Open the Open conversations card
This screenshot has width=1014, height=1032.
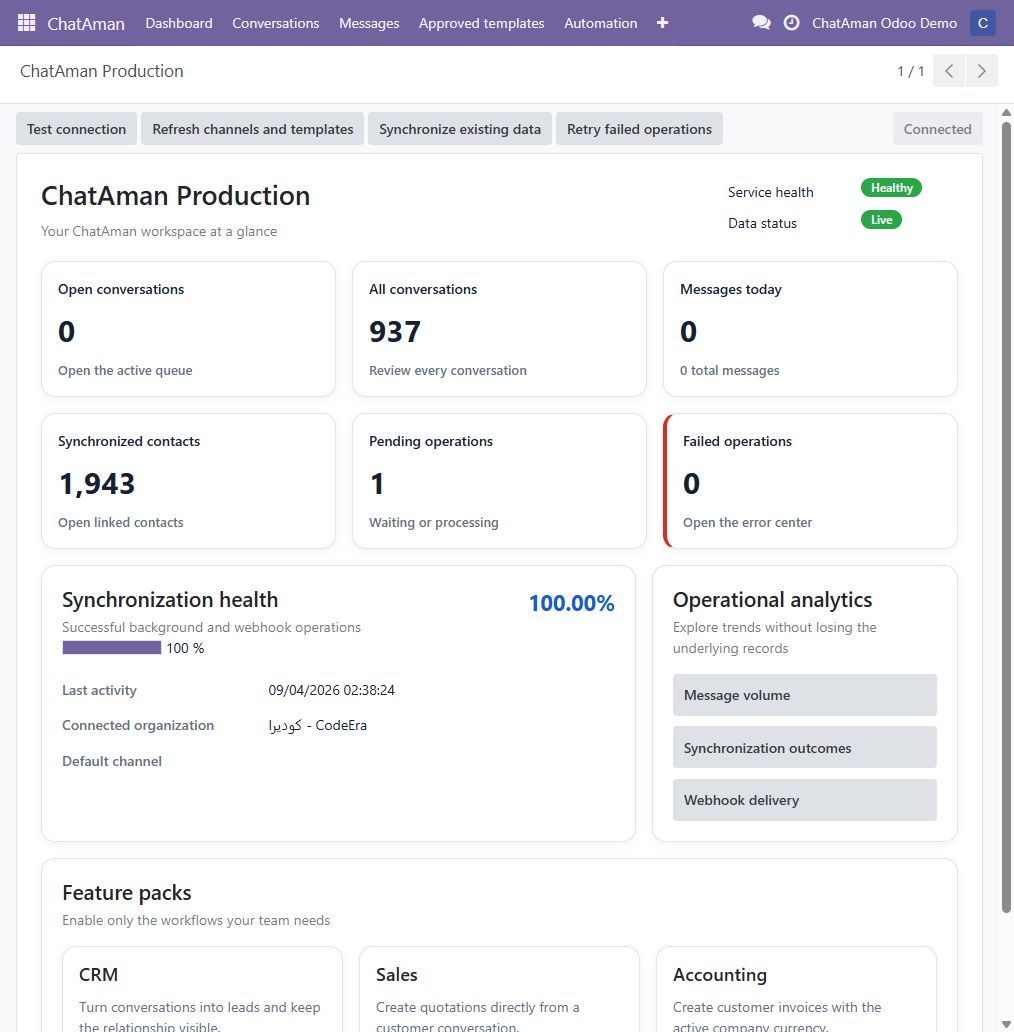pyautogui.click(x=188, y=329)
